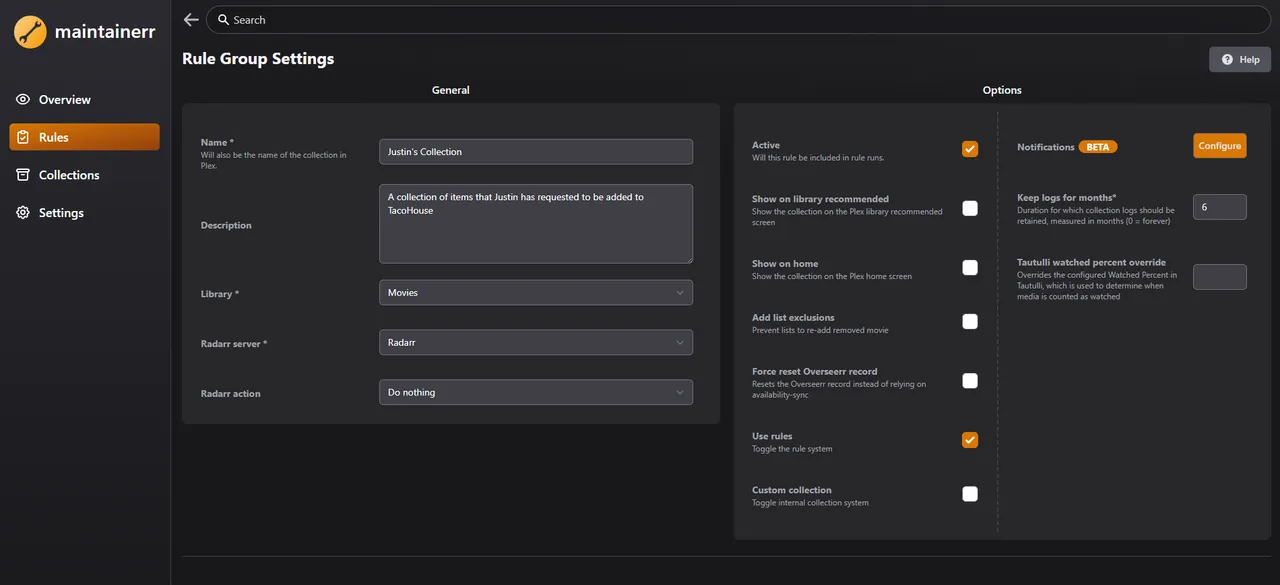This screenshot has height=585, width=1280.
Task: Click the maintainerr wrench logo
Action: coord(29,31)
